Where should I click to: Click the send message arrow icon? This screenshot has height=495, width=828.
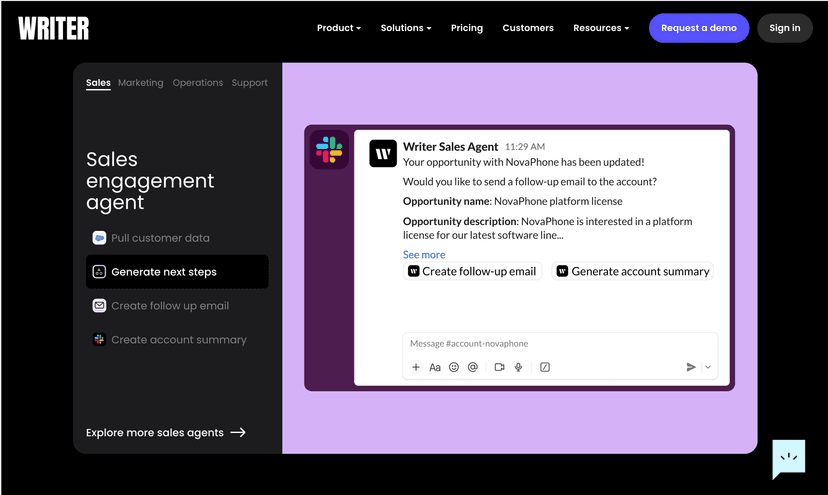(x=691, y=367)
